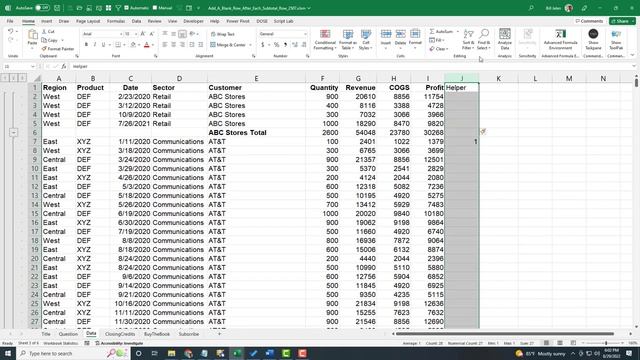Add a new sheet with plus icon
This screenshot has height=360, width=640.
pos(219,334)
